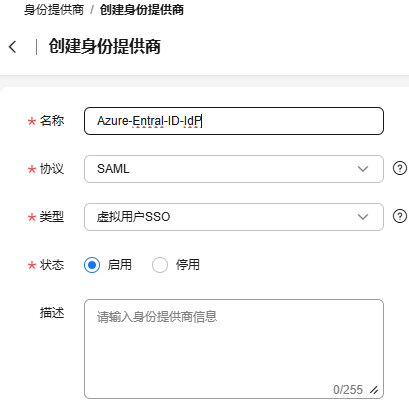The height and width of the screenshot is (411, 409).
Task: Click the description box resize handle
Action: point(374,390)
